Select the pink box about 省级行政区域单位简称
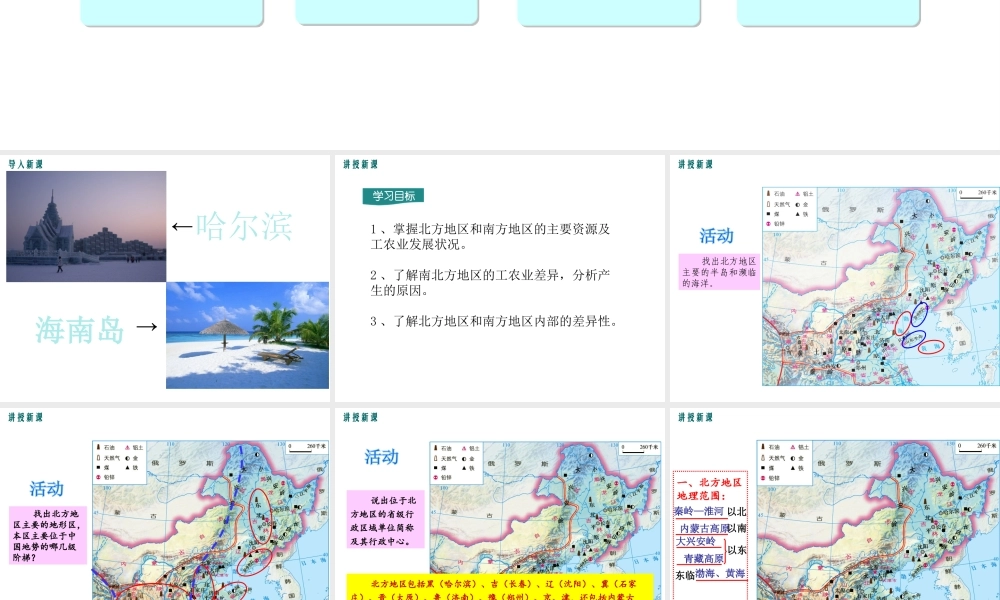 click(385, 519)
